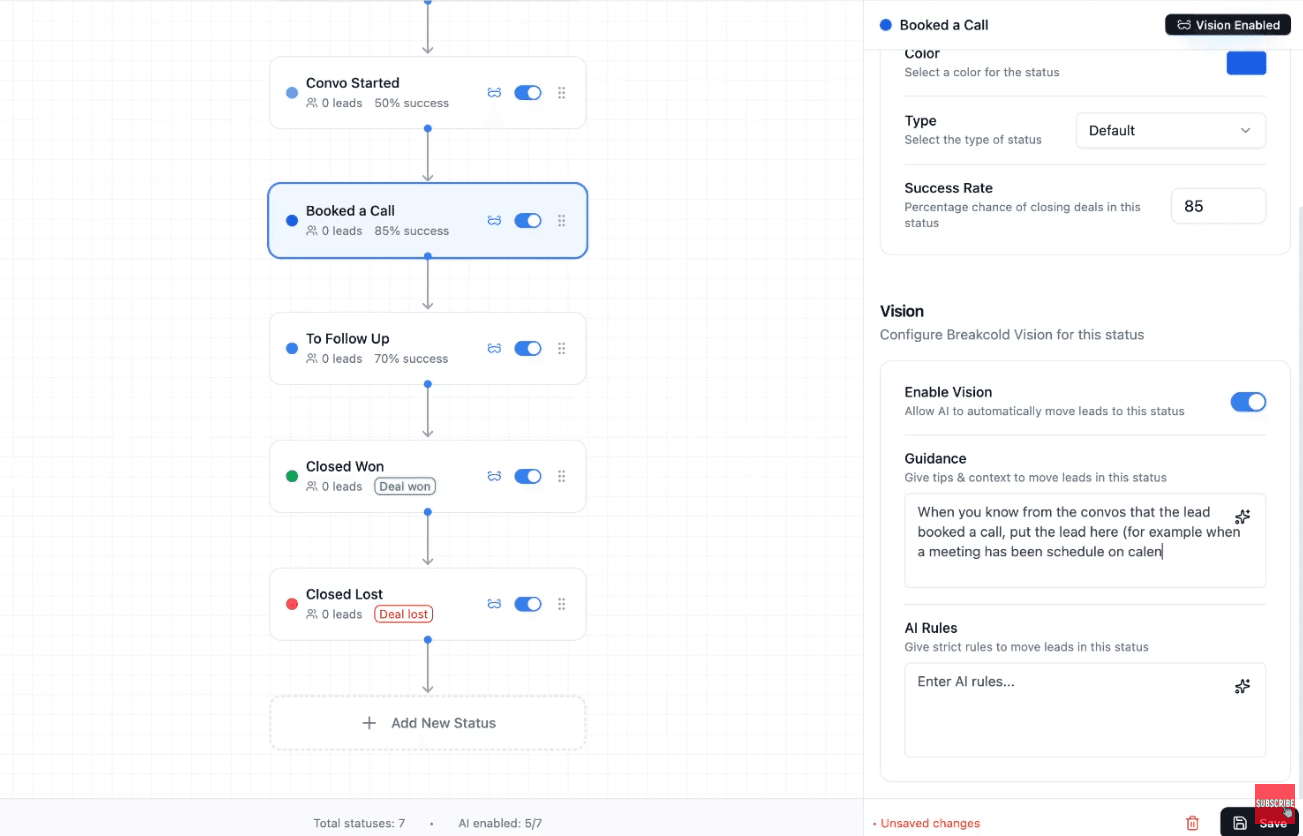Click Add New Status at the pipeline bottom
This screenshot has height=836, width=1303.
[x=427, y=722]
